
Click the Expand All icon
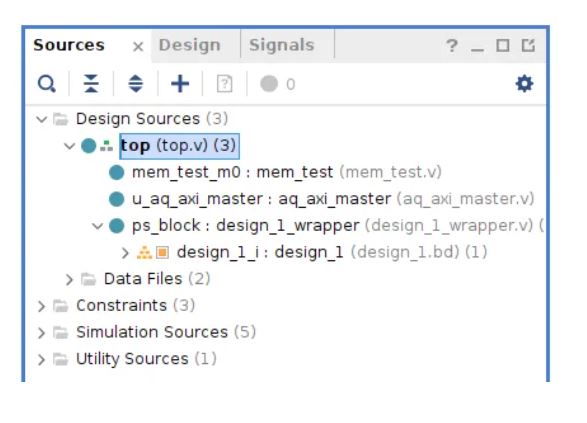pos(136,83)
